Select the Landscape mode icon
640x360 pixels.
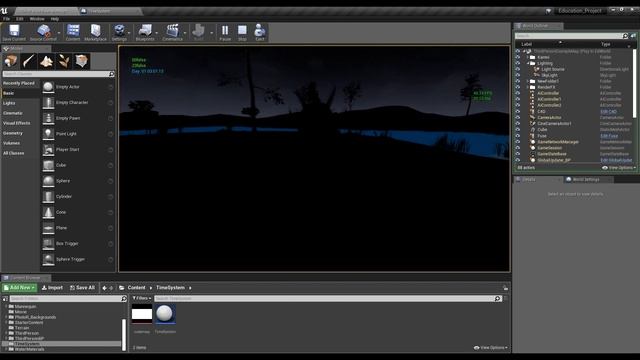46,61
